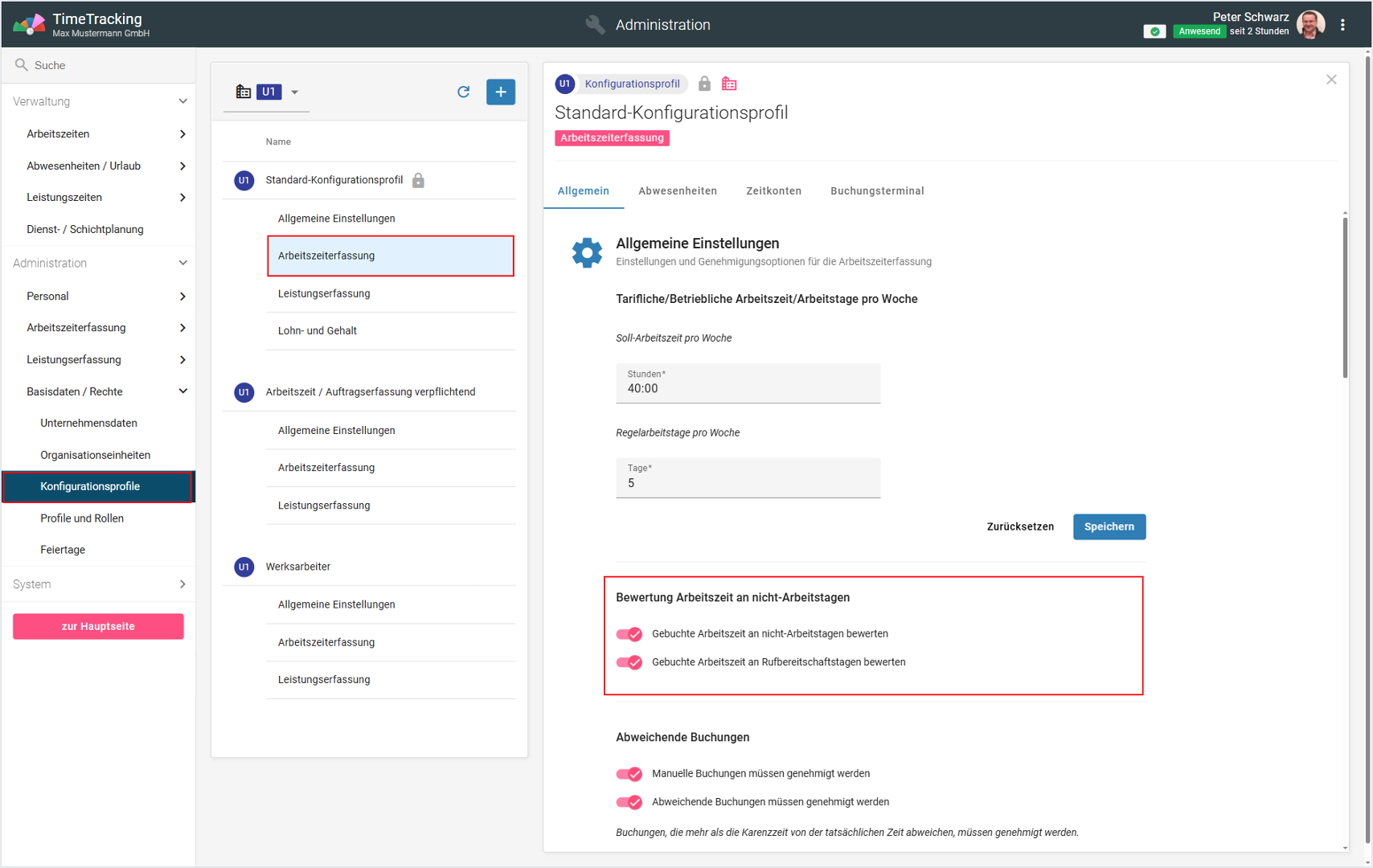Toggle Gebuchte Arbeitszeit an nicht-Arbeitstagen bewerten
1373x868 pixels.
629,634
